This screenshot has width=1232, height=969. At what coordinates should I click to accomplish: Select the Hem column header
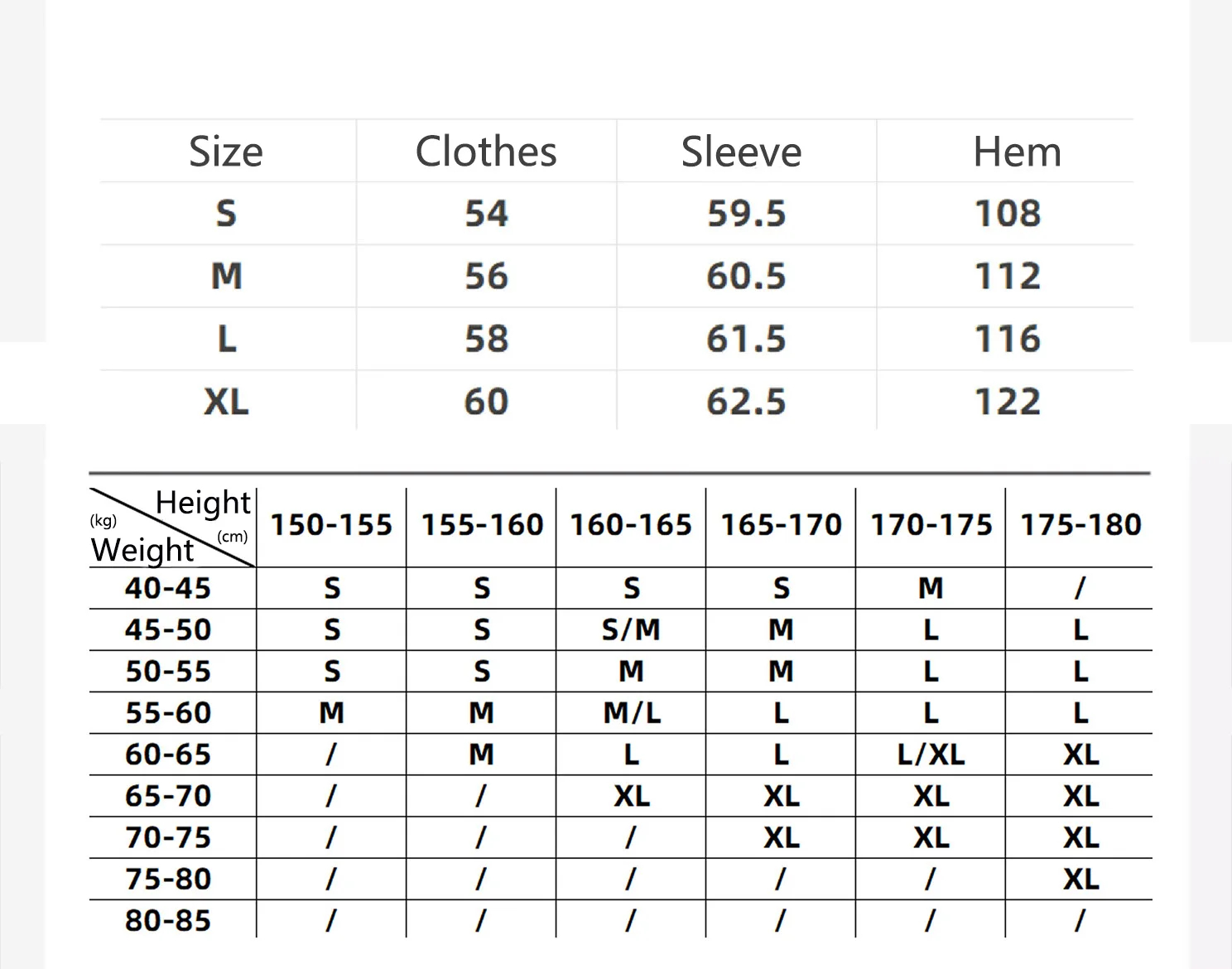(x=1017, y=152)
